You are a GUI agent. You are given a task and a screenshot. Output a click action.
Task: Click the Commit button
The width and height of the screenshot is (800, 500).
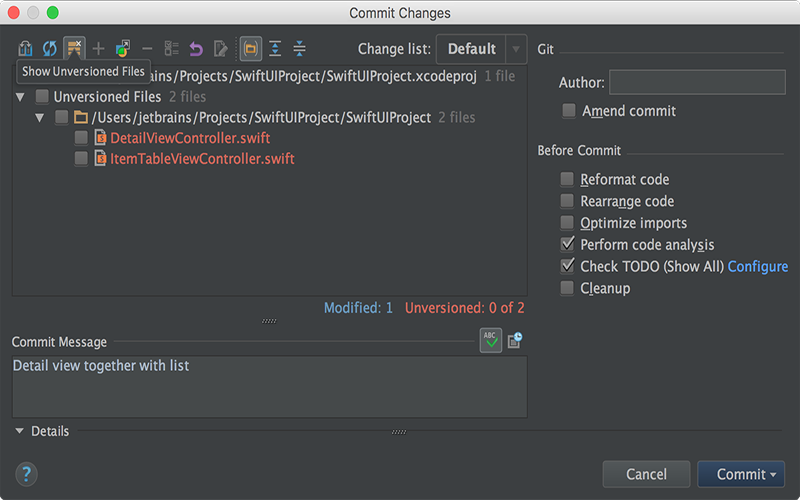pyautogui.click(x=741, y=474)
